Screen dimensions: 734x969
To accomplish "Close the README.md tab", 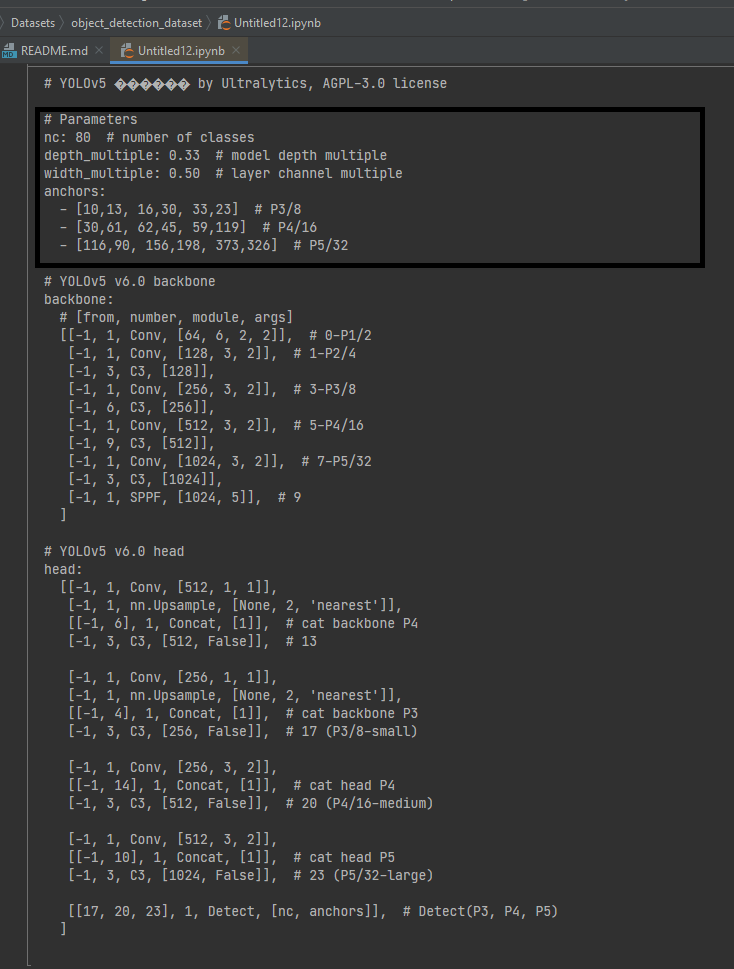I will [100, 50].
